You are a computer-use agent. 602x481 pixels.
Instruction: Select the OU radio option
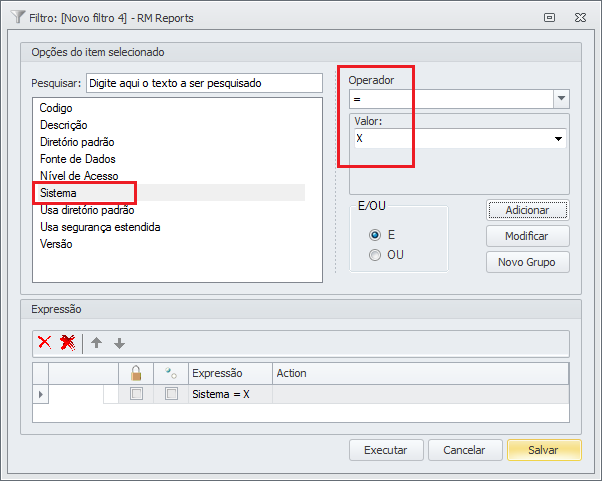tap(375, 255)
